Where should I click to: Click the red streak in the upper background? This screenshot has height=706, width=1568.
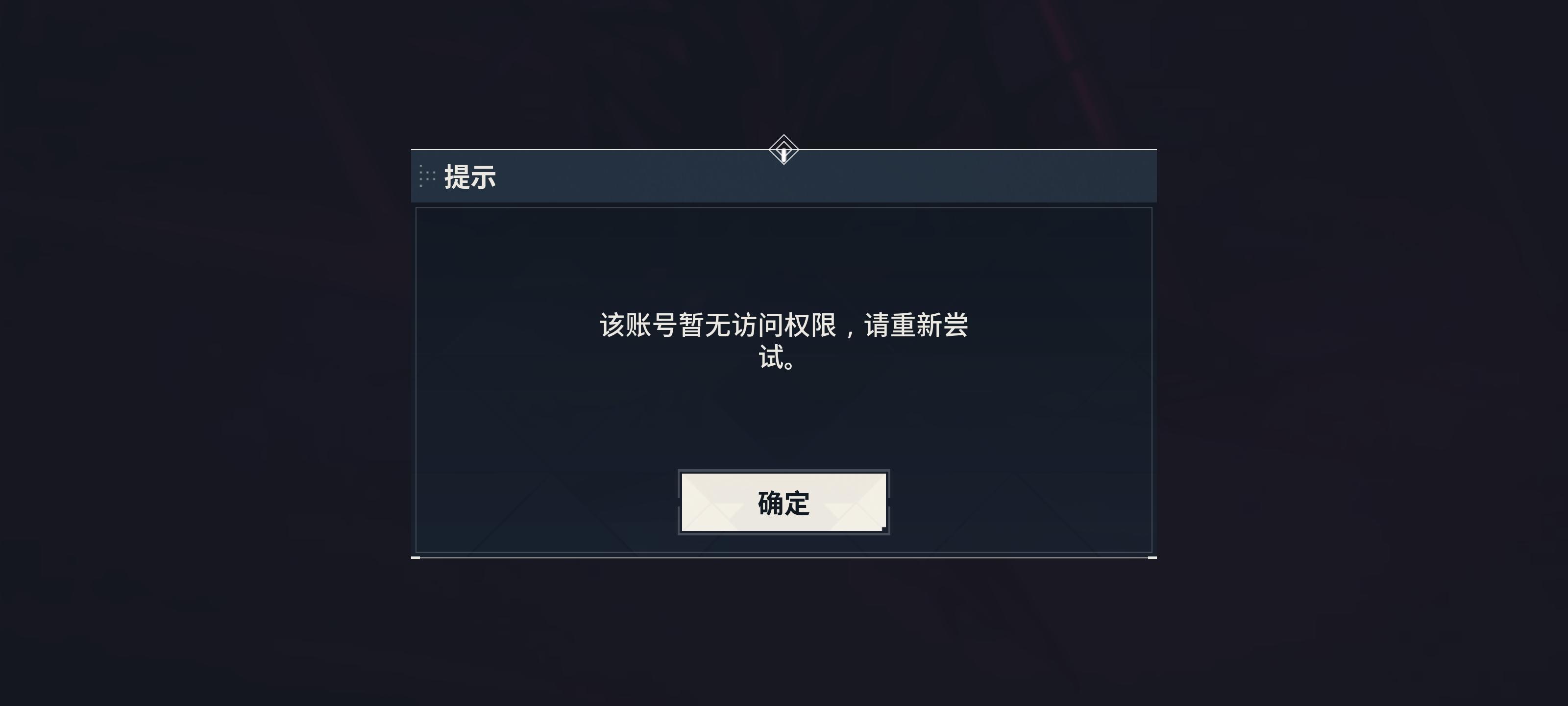click(1078, 67)
